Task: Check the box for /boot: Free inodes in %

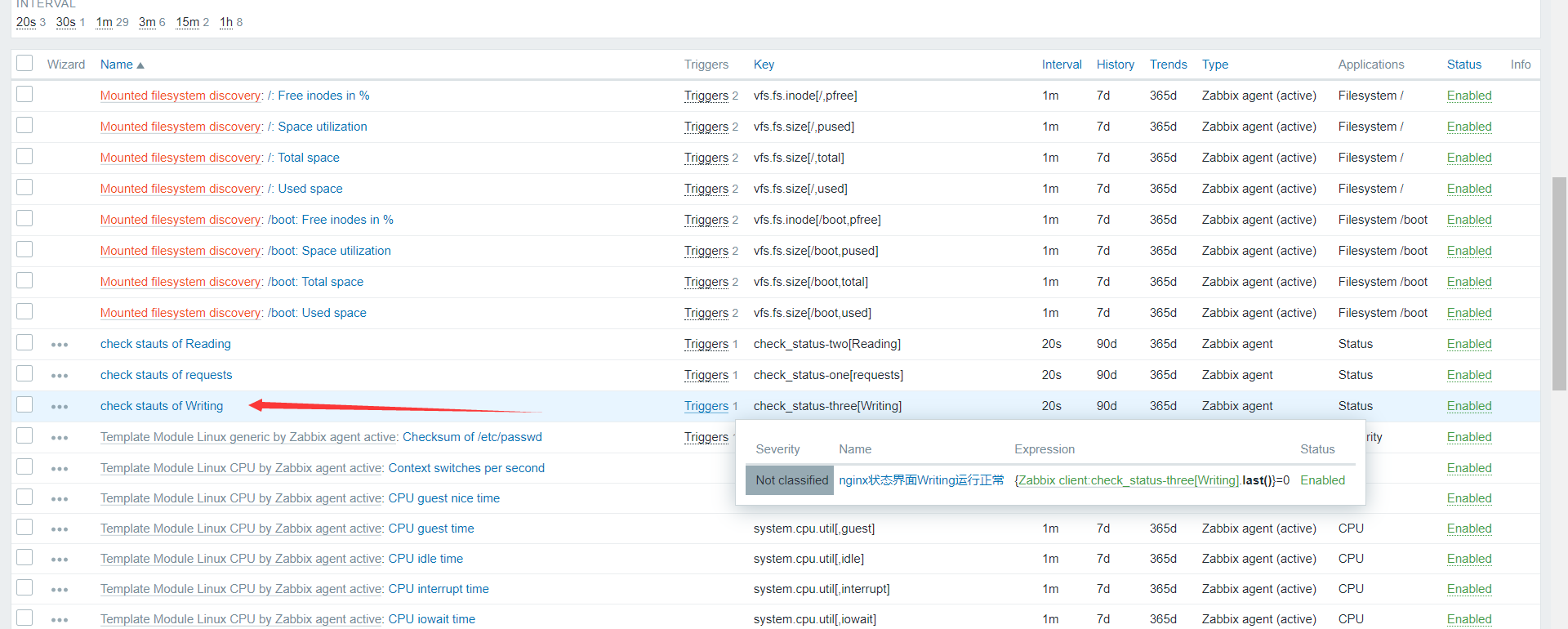Action: click(24, 218)
